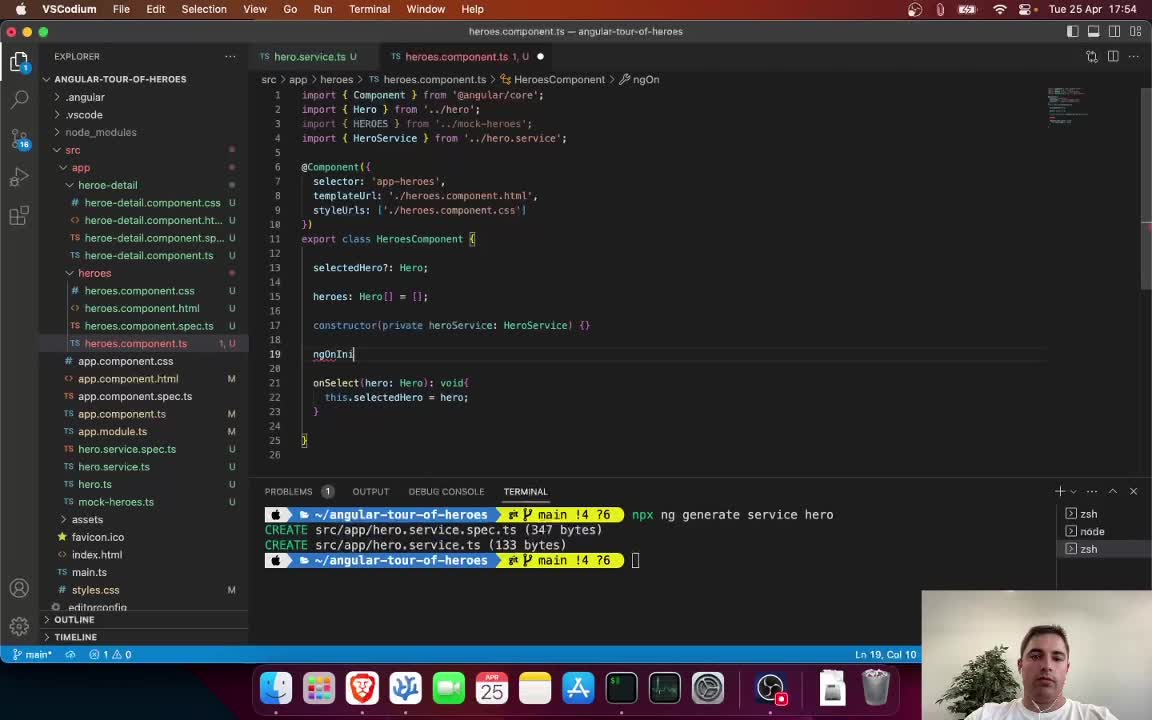Click the main branch indicator in the status bar
The image size is (1152, 720).
[33, 654]
